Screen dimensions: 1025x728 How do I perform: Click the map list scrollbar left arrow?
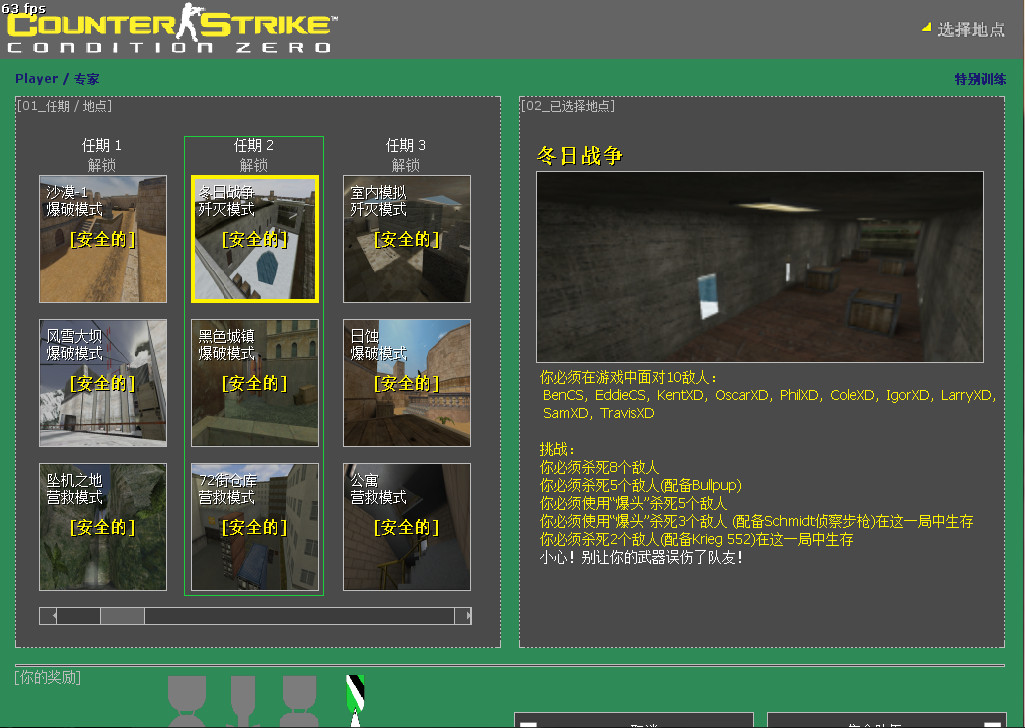tap(48, 616)
